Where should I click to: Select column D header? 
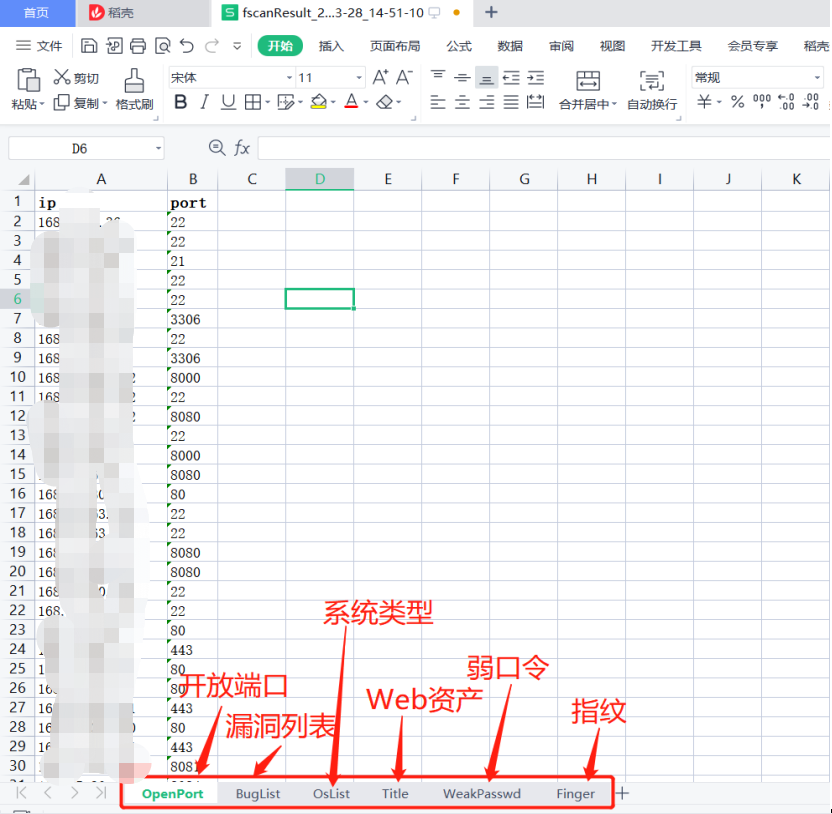pyautogui.click(x=319, y=179)
